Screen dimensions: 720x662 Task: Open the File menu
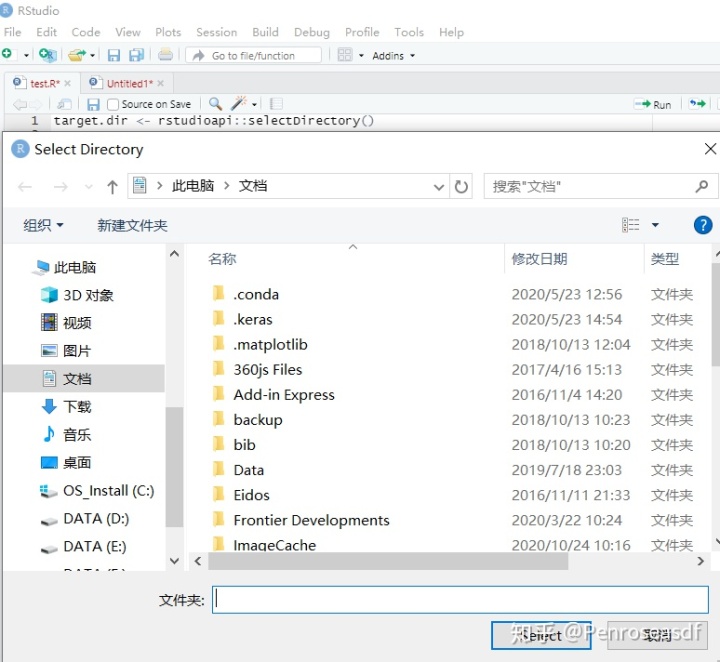(12, 32)
